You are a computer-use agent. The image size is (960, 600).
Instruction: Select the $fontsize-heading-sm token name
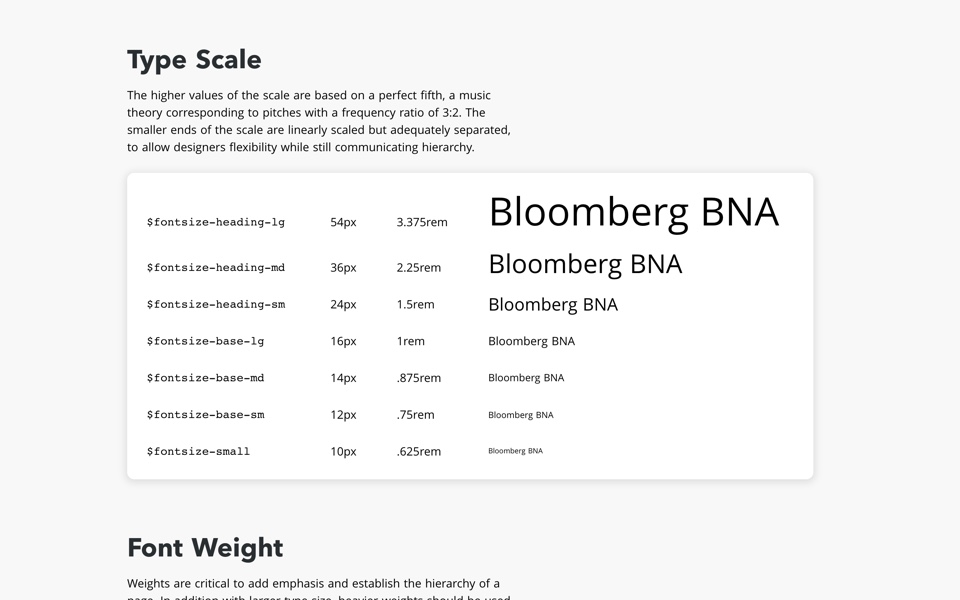pyautogui.click(x=216, y=304)
